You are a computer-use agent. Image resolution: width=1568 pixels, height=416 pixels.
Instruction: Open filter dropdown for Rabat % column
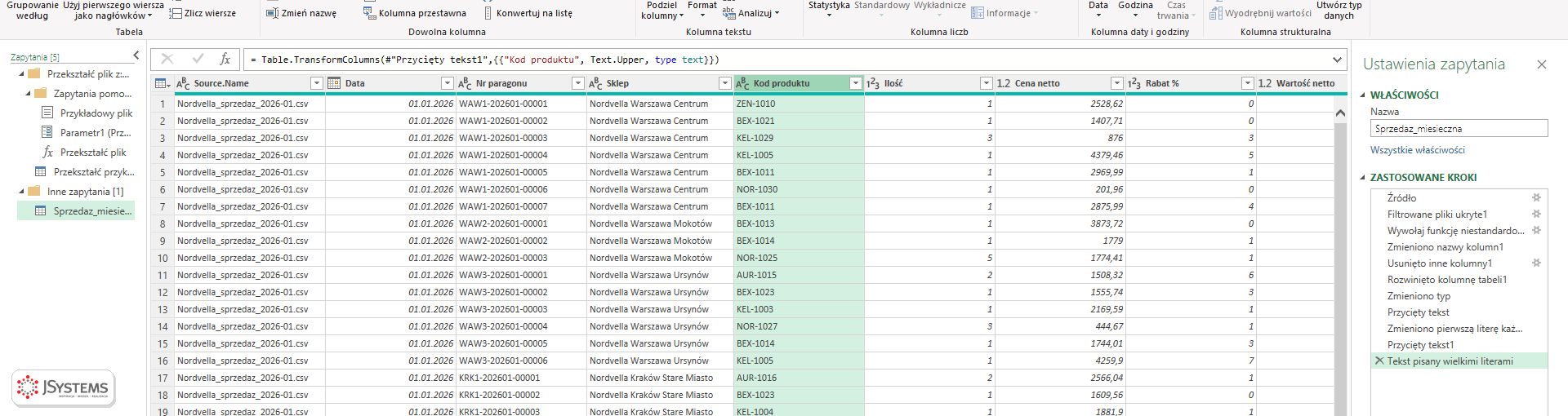tap(1248, 83)
